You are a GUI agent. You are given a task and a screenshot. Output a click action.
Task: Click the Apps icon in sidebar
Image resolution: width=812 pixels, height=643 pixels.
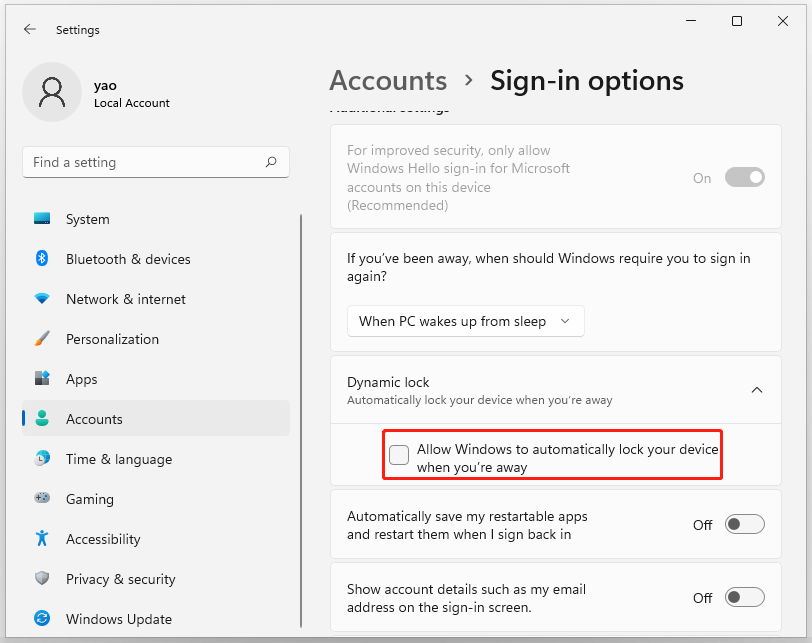42,379
